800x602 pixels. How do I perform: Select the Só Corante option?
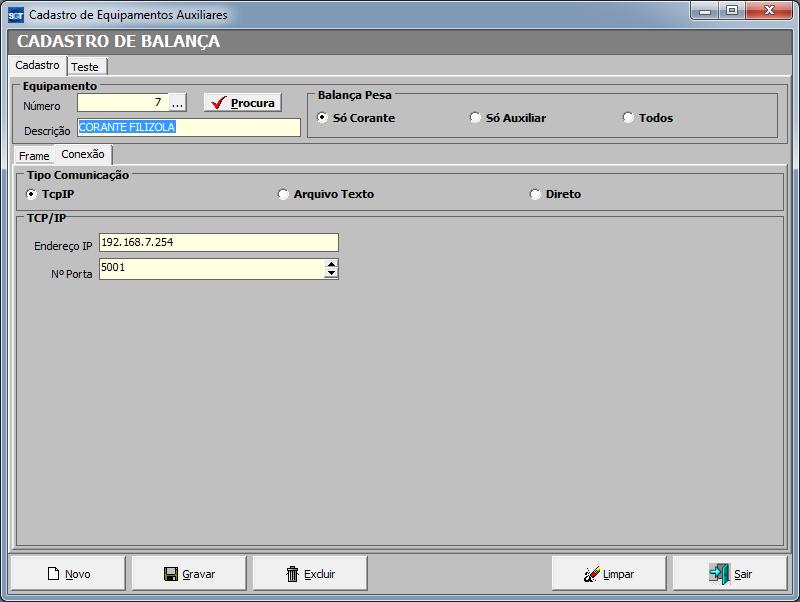click(x=322, y=118)
